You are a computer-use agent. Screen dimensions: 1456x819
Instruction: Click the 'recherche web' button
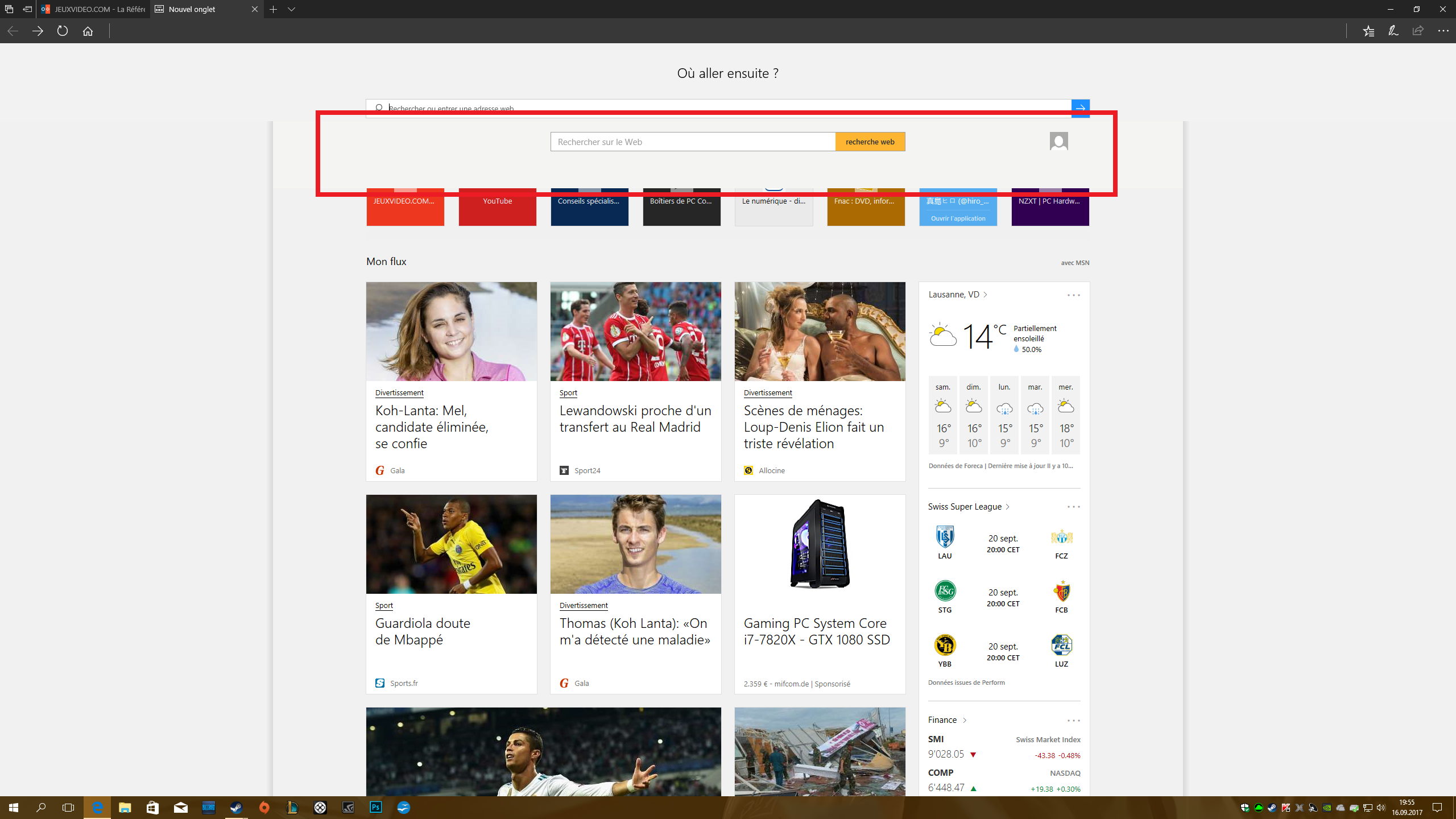[870, 142]
